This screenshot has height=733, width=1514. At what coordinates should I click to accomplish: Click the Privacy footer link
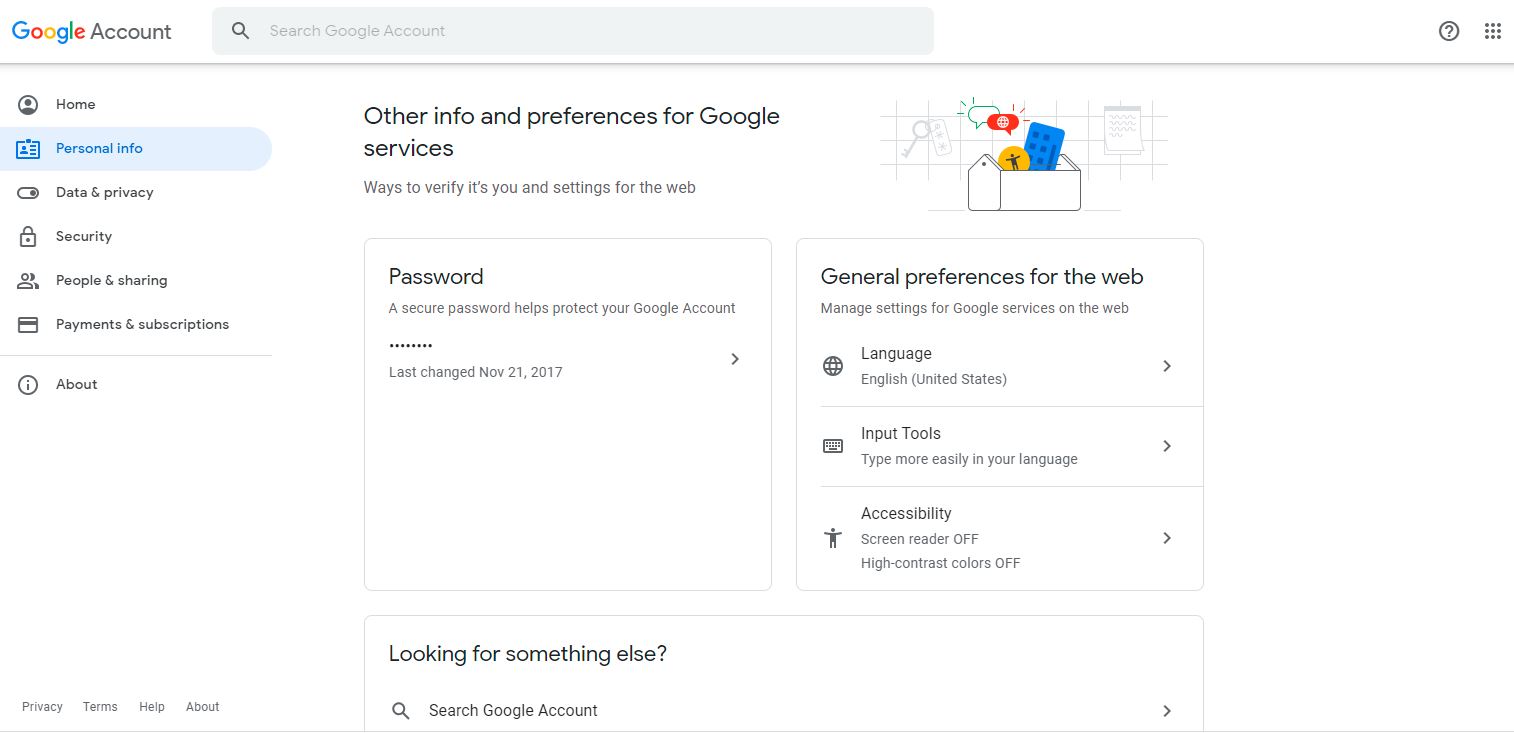(x=42, y=707)
